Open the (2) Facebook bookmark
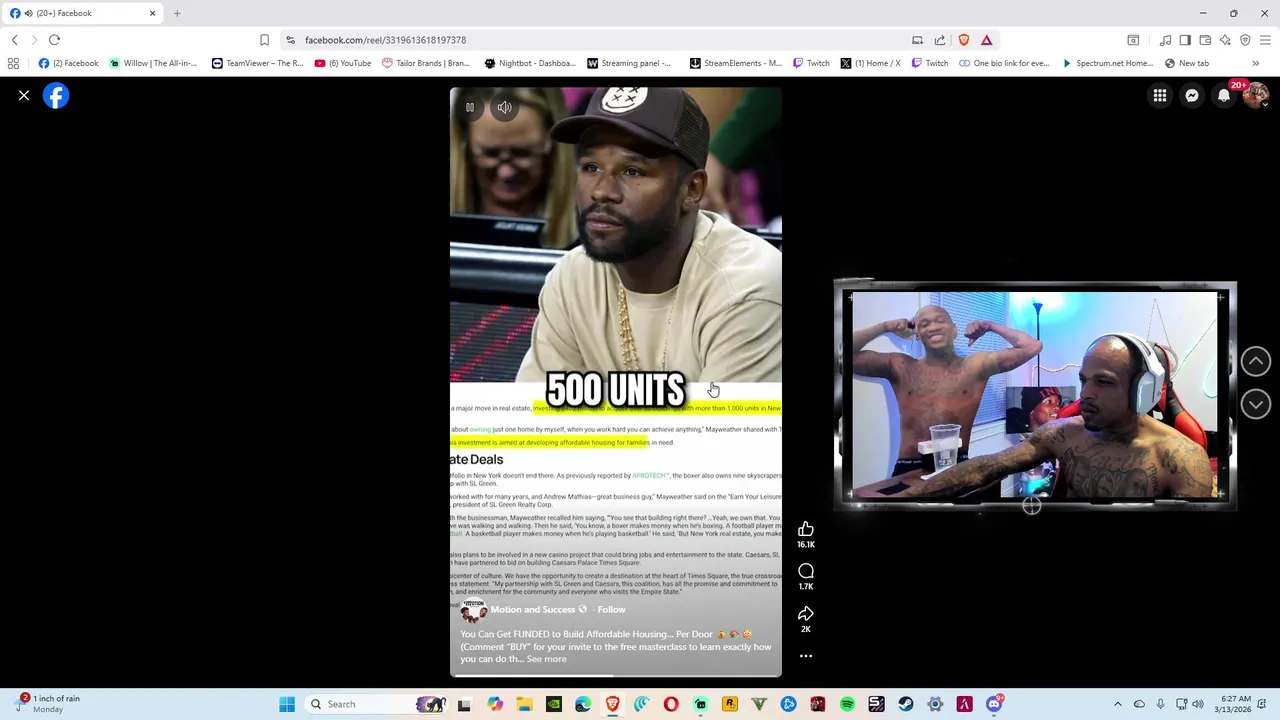This screenshot has height=720, width=1280. tap(68, 63)
